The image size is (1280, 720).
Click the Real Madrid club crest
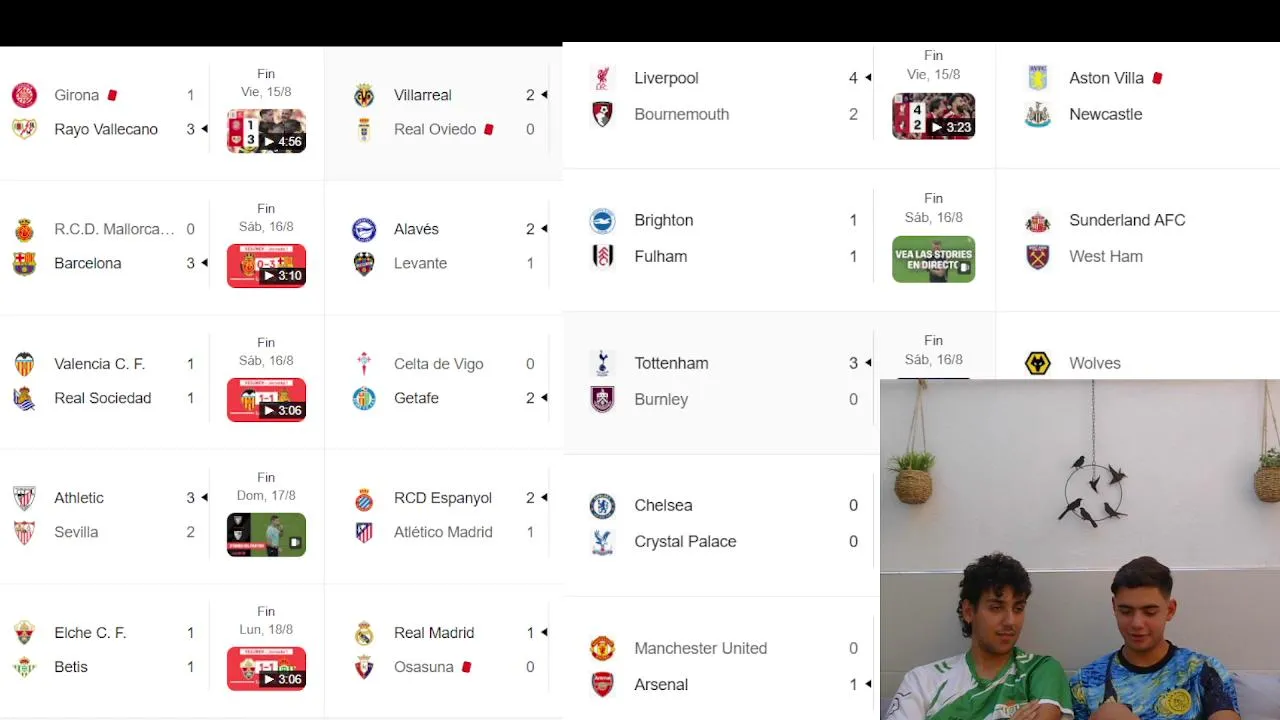pos(364,633)
